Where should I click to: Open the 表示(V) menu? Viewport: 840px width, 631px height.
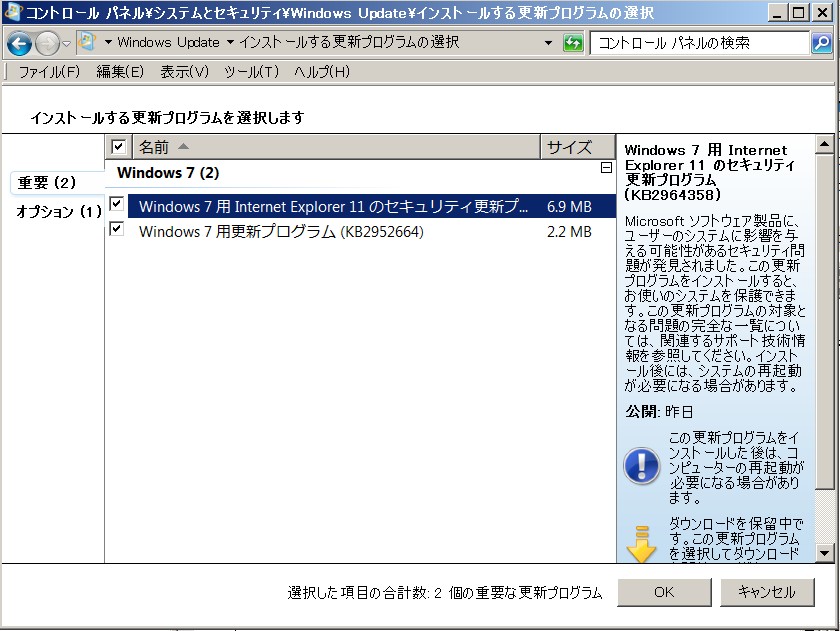coord(184,71)
